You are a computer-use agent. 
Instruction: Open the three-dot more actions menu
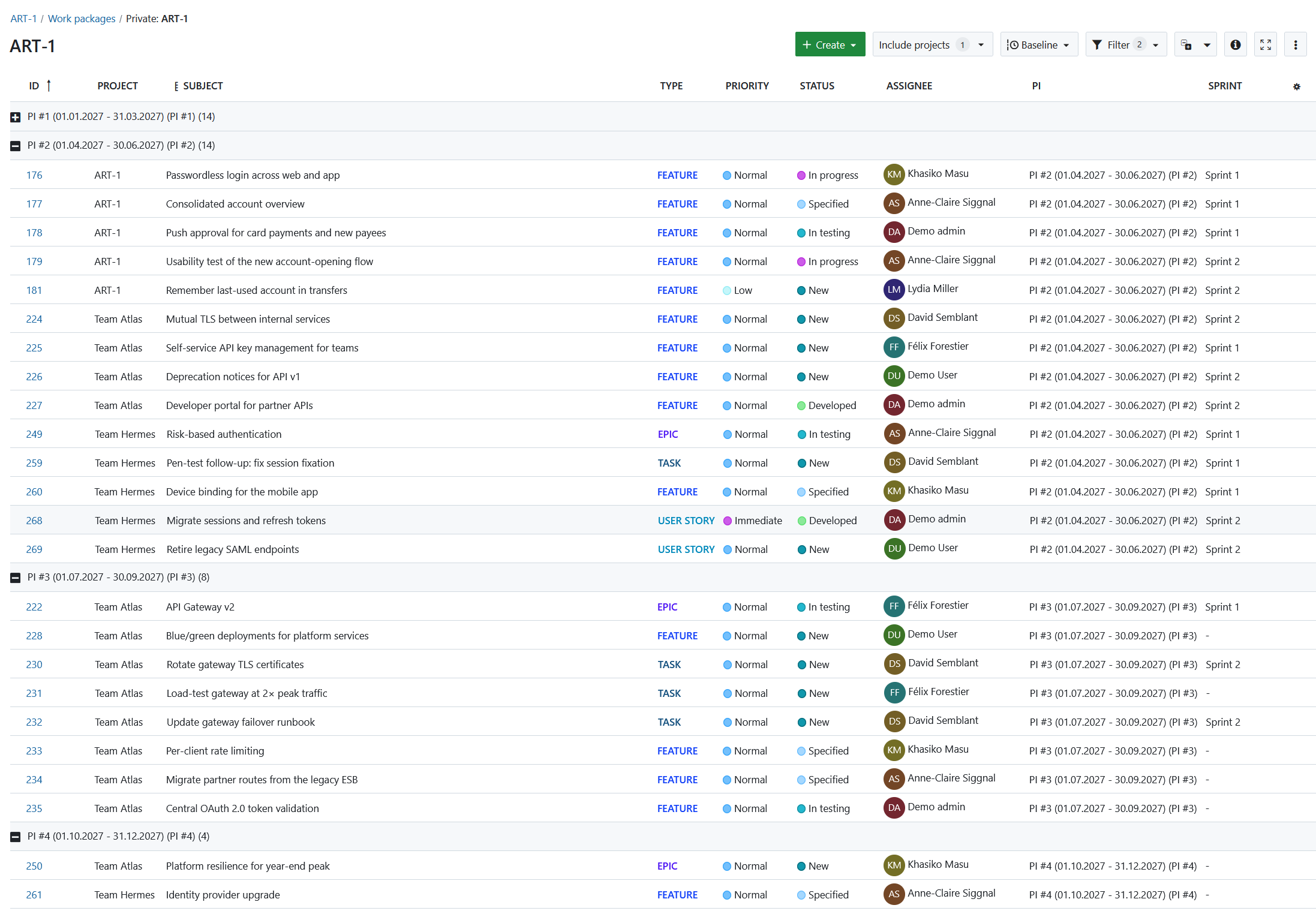(1296, 45)
